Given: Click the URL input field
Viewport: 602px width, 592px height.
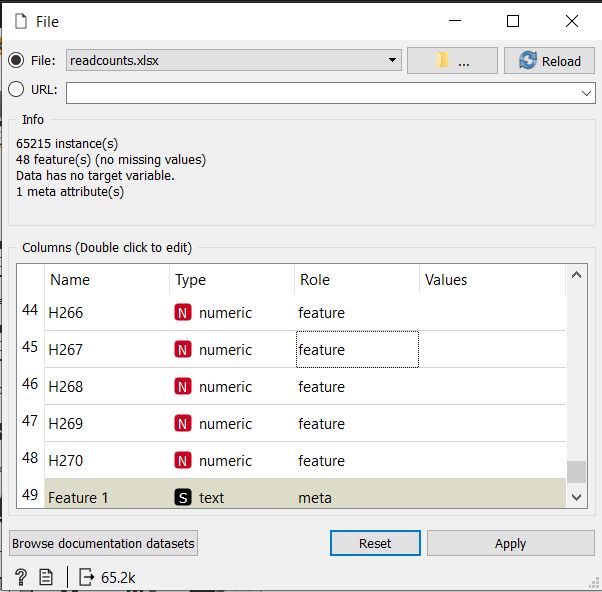Looking at the screenshot, I should [x=330, y=93].
